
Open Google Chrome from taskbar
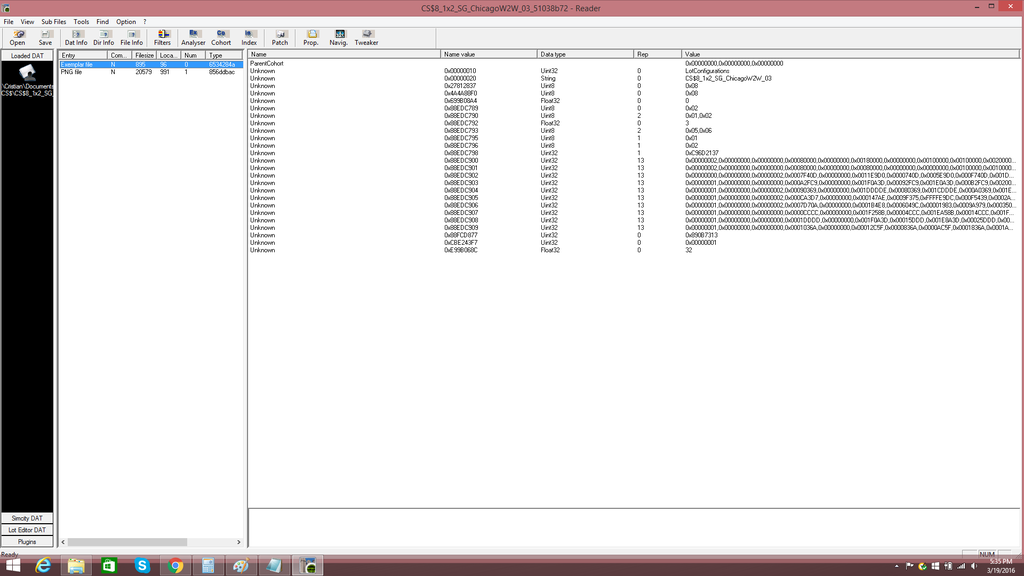point(175,566)
